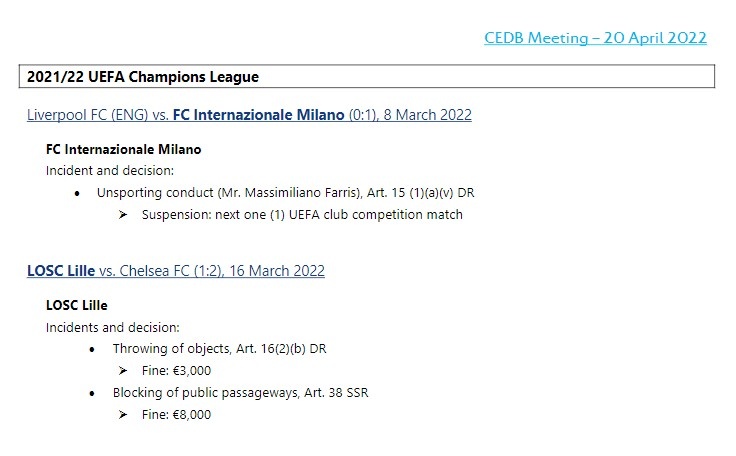Screen dimensions: 736x456
Task: Click the arrow marker before Fine: €3,000
Action: (x=123, y=371)
